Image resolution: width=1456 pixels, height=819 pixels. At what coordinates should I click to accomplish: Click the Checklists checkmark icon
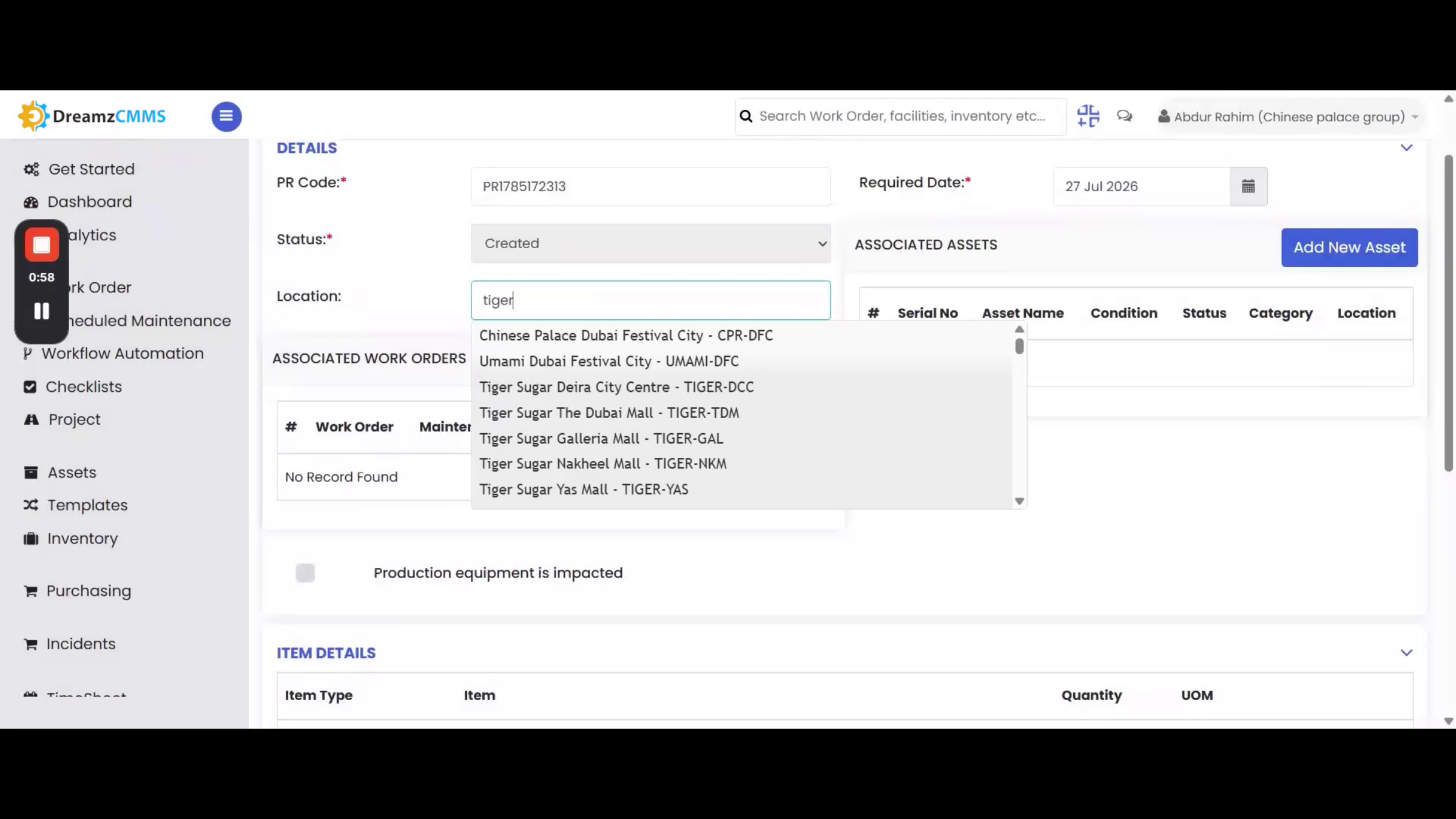coord(30,387)
